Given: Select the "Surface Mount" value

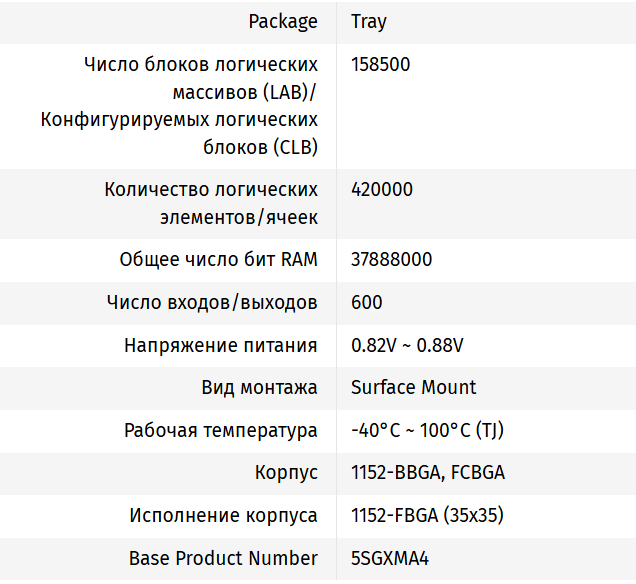Looking at the screenshot, I should 414,387.
